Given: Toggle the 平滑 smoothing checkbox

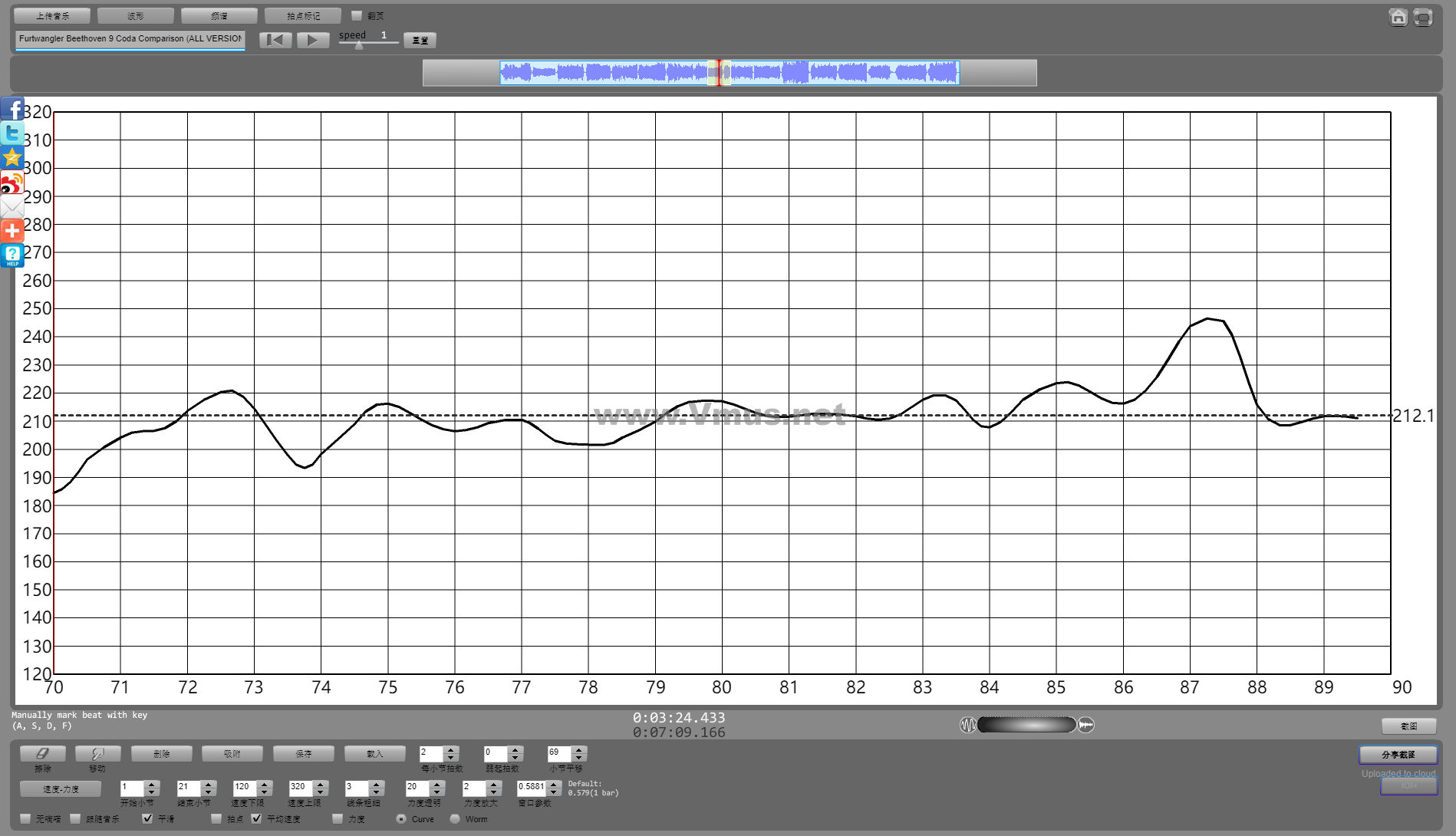Looking at the screenshot, I should (148, 818).
